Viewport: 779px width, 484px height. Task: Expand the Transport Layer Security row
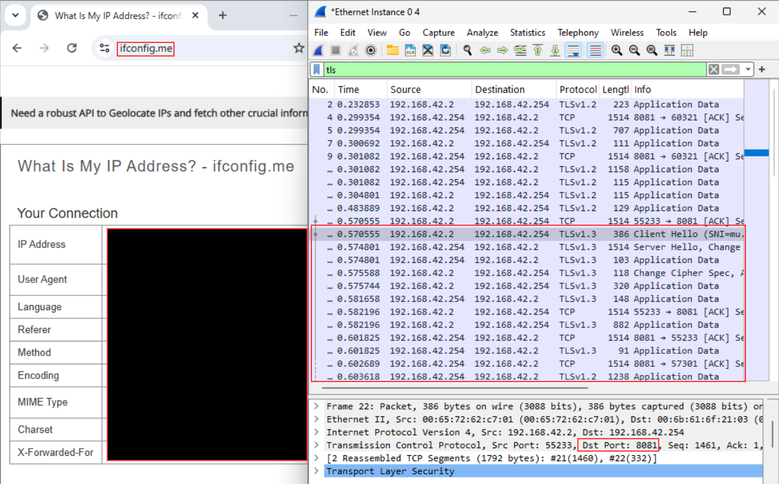[x=316, y=471]
